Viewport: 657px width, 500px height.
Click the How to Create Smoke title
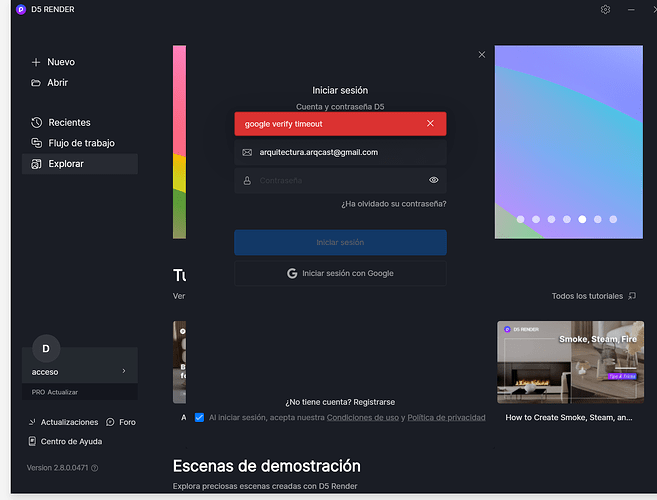coord(569,417)
